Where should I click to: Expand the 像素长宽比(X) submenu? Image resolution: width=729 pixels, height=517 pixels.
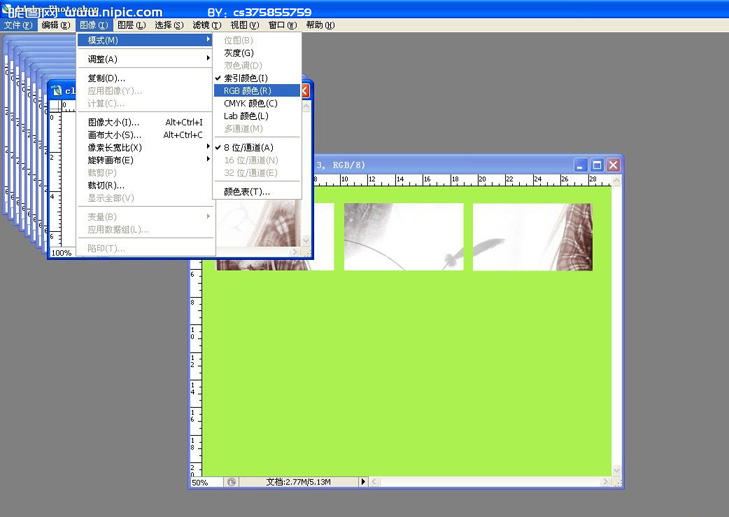(145, 147)
